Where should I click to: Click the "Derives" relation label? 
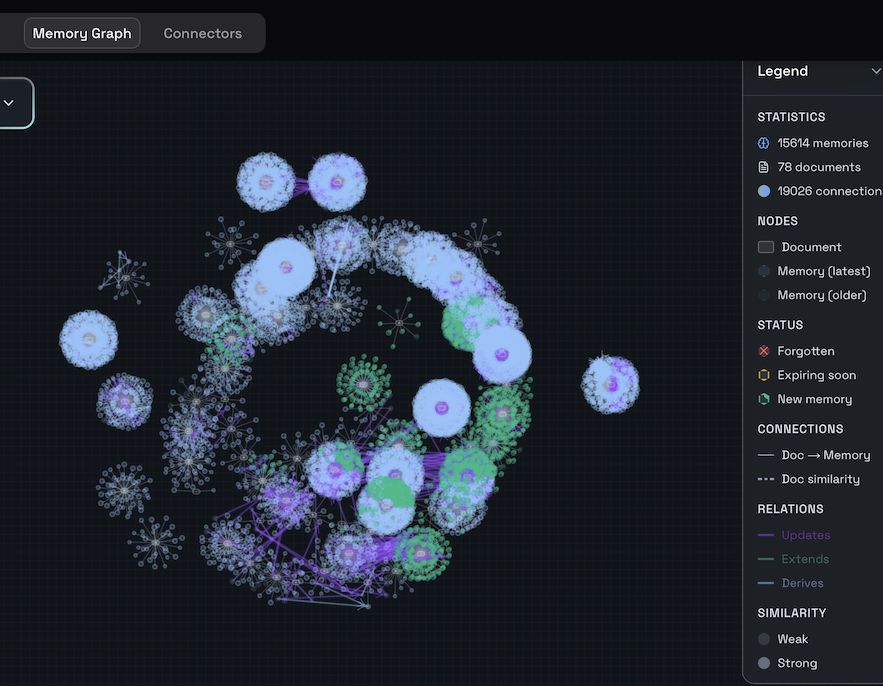point(802,583)
